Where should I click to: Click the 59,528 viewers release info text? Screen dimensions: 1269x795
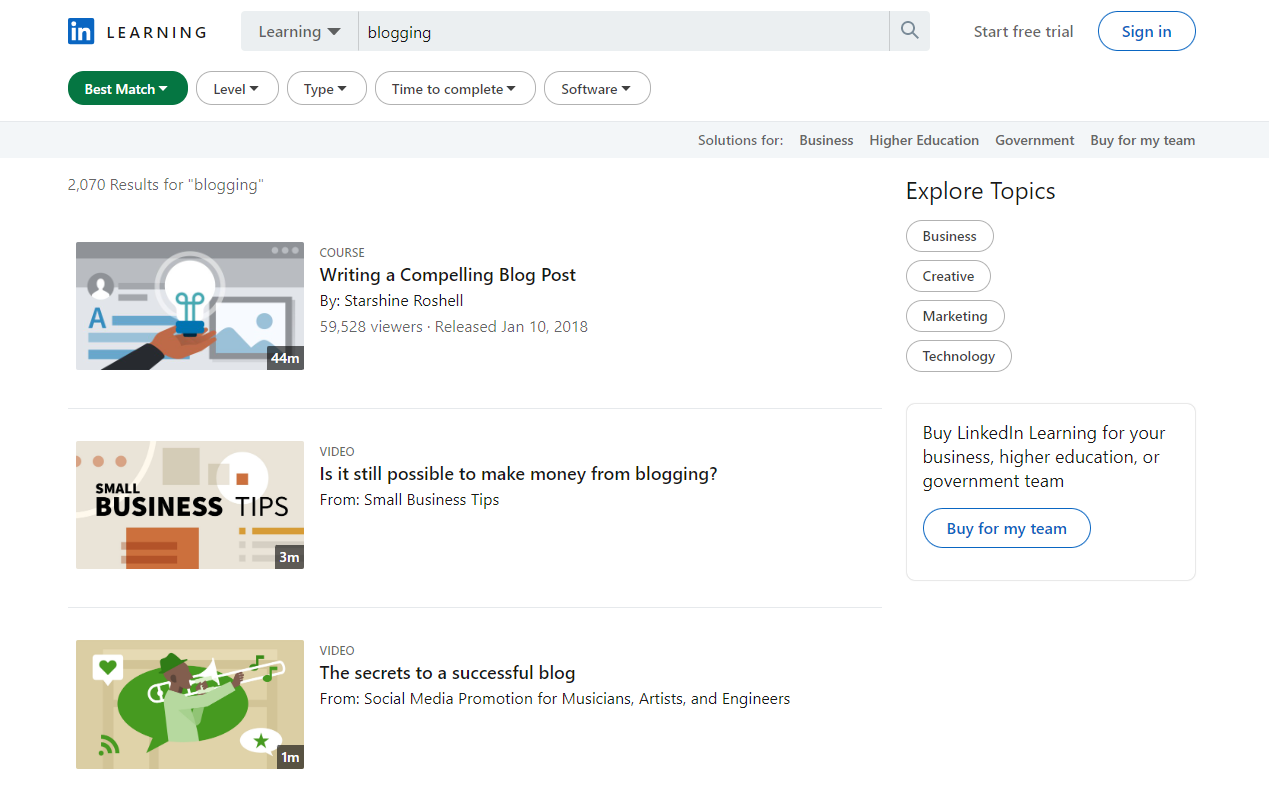point(454,326)
